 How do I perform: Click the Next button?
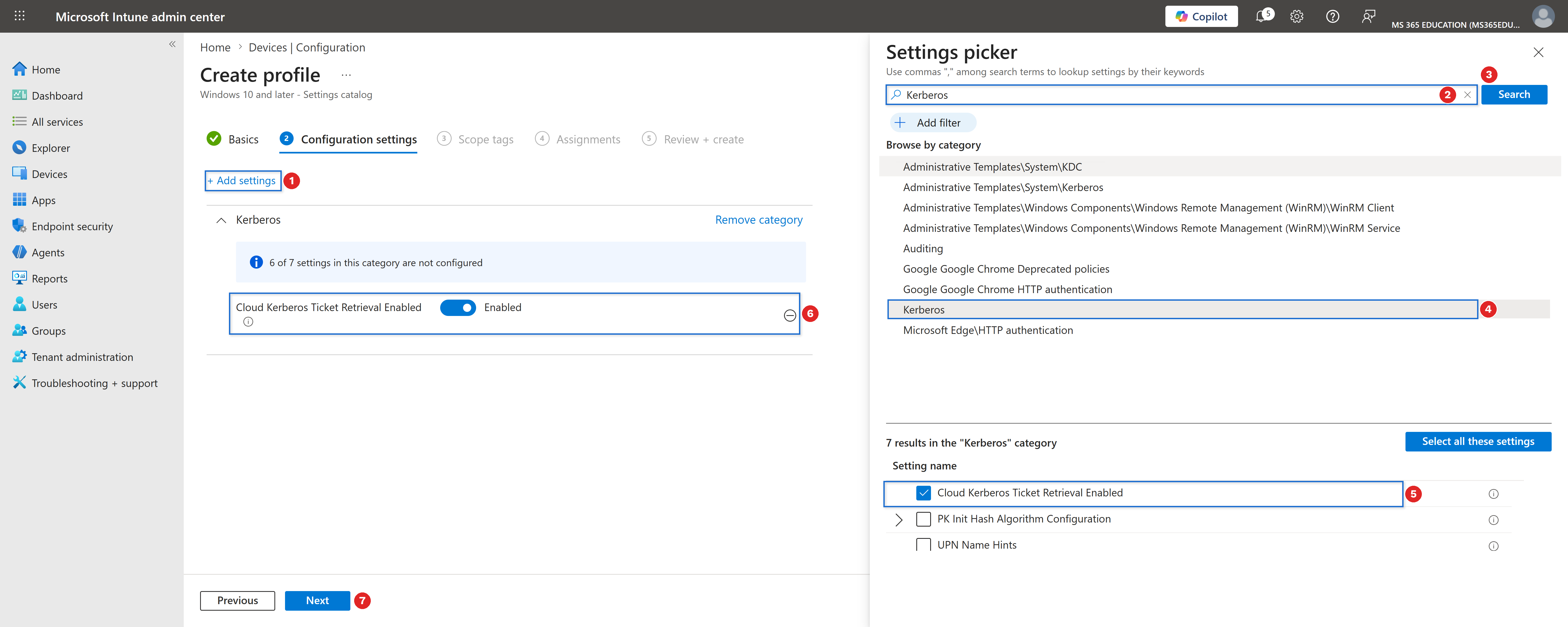tap(317, 601)
